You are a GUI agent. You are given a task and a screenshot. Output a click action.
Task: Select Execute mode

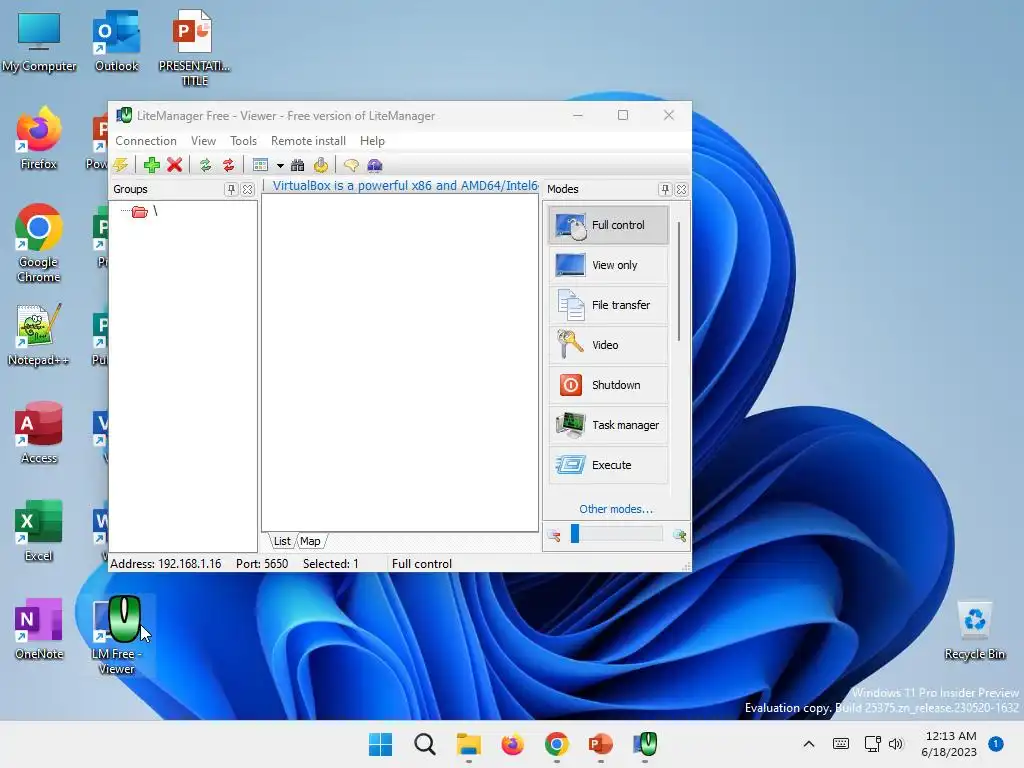609,465
